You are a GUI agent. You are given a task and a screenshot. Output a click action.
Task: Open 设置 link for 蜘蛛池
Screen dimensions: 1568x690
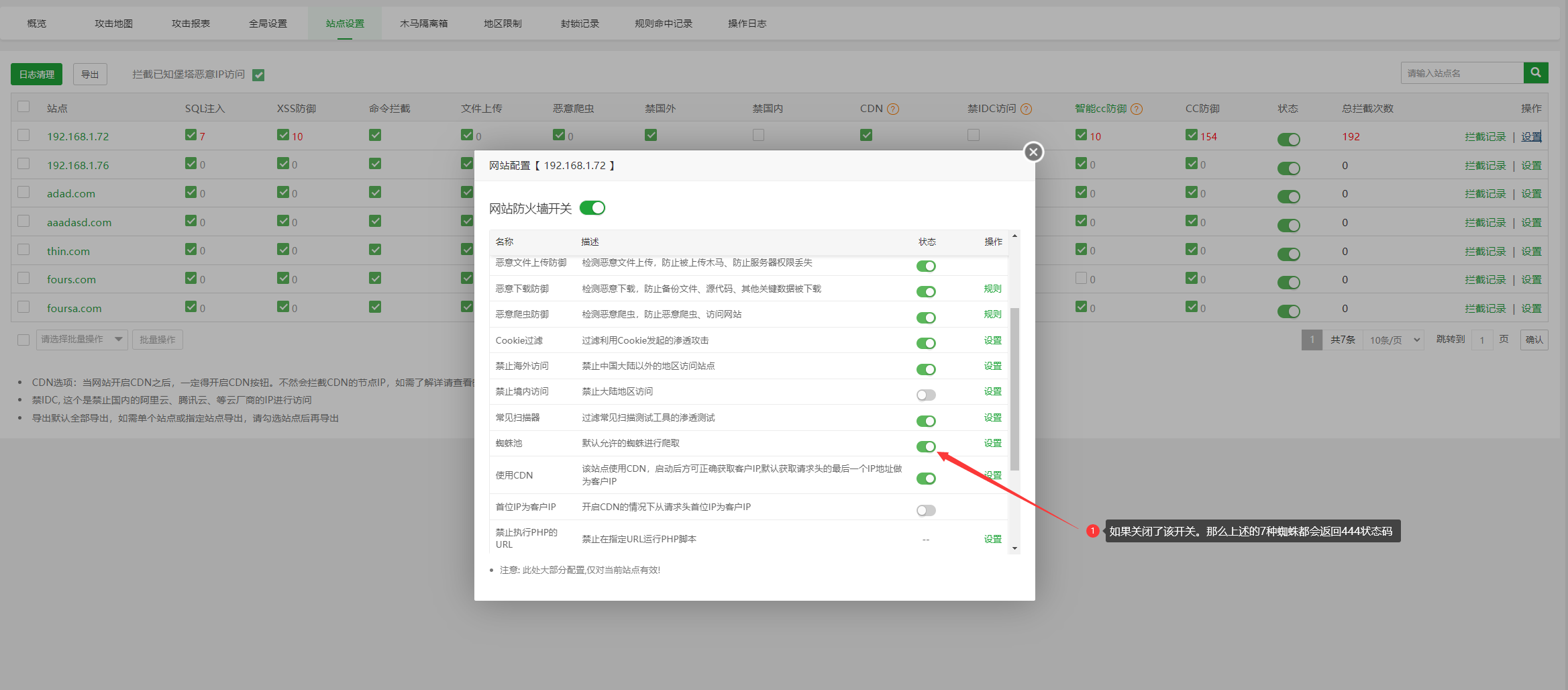pos(992,443)
